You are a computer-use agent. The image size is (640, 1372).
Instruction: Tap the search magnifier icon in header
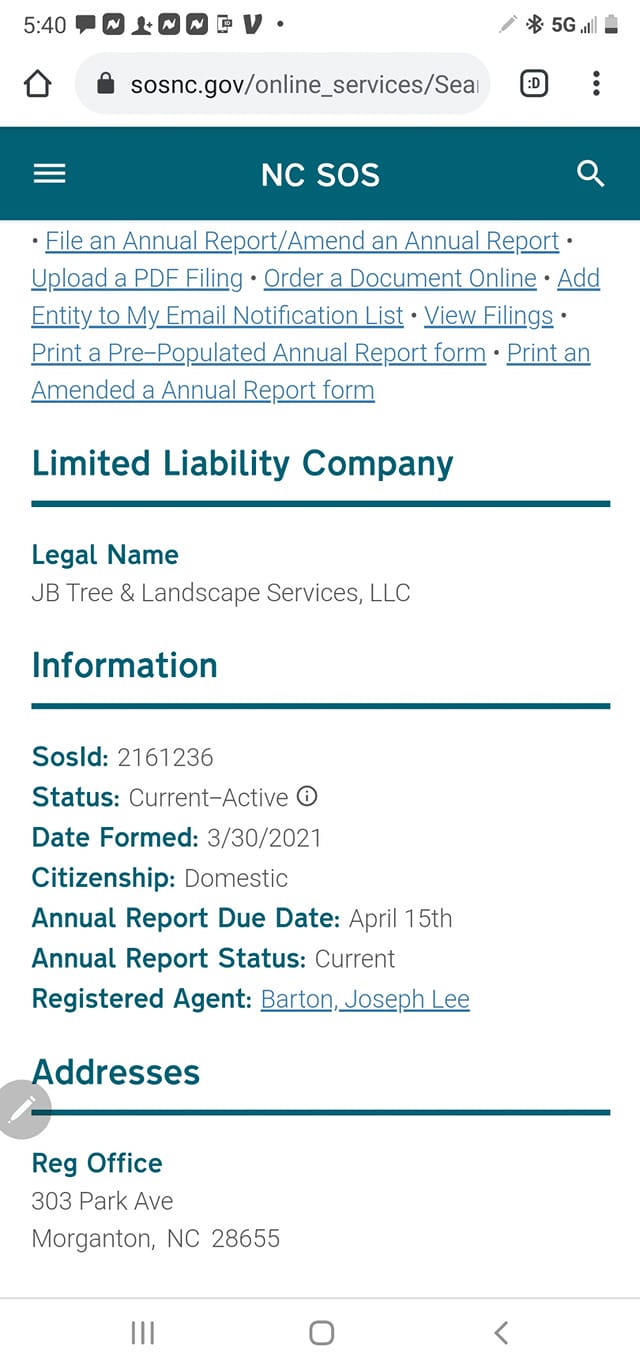[x=591, y=174]
